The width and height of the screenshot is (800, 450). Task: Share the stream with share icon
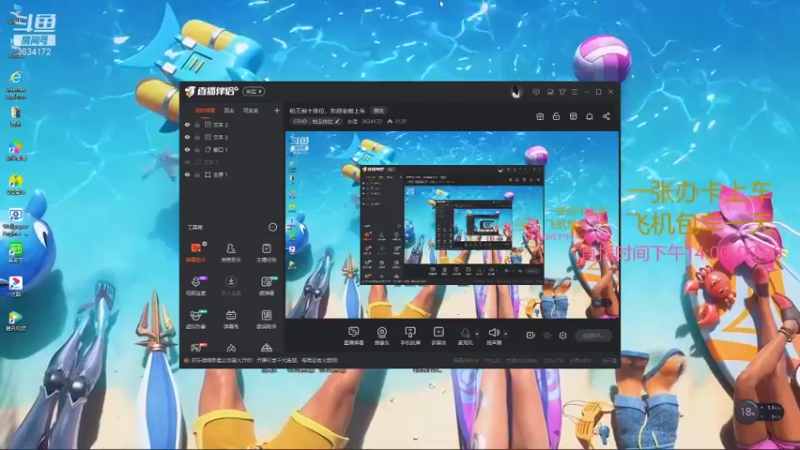tap(607, 116)
